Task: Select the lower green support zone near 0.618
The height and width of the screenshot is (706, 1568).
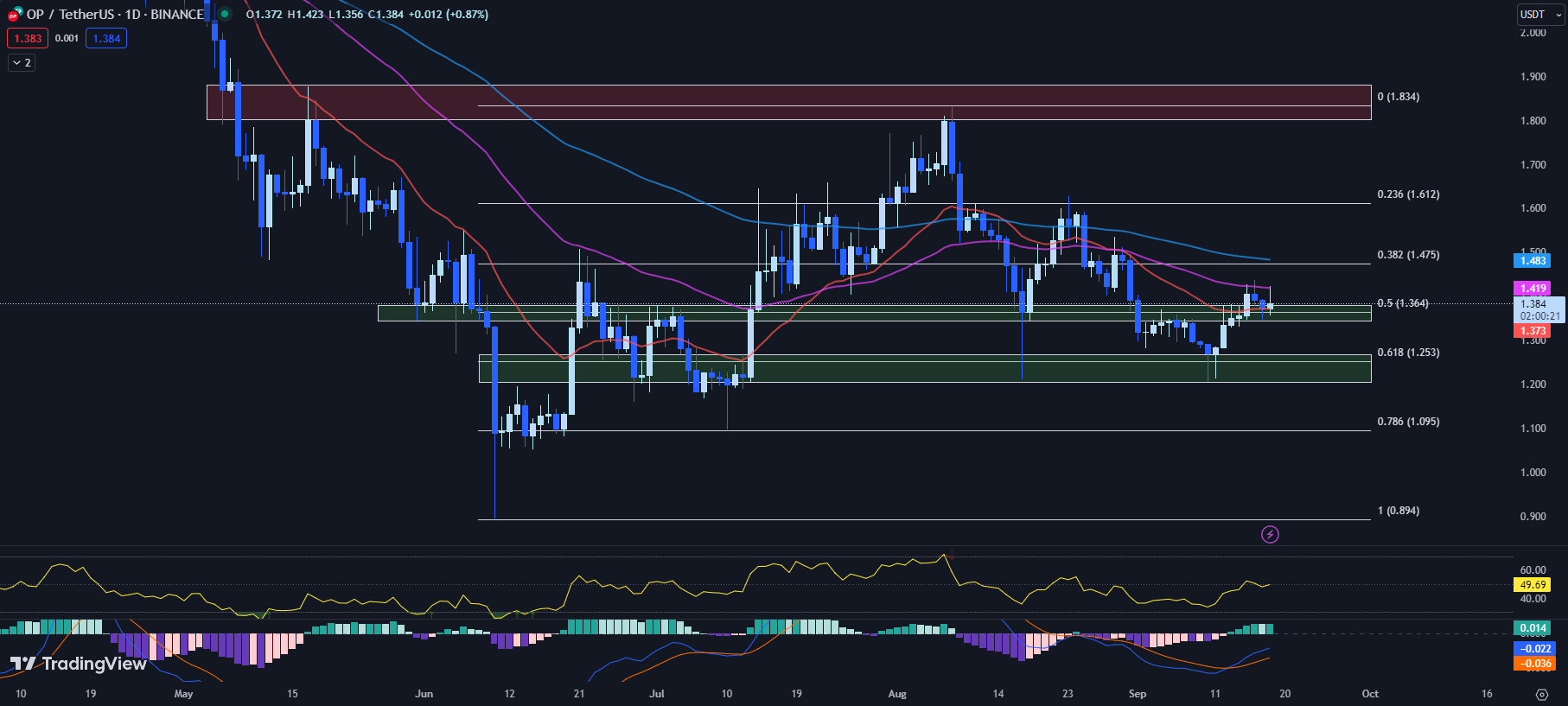Action: click(x=924, y=368)
